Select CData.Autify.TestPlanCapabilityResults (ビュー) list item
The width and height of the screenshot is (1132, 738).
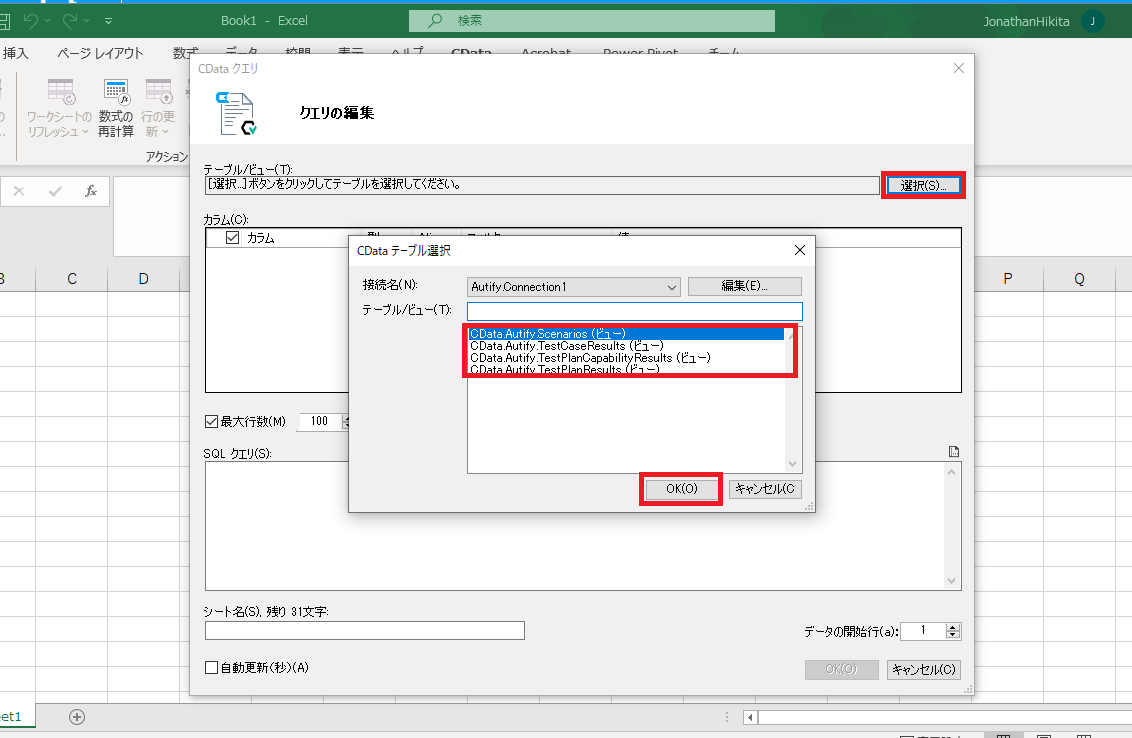(626, 357)
